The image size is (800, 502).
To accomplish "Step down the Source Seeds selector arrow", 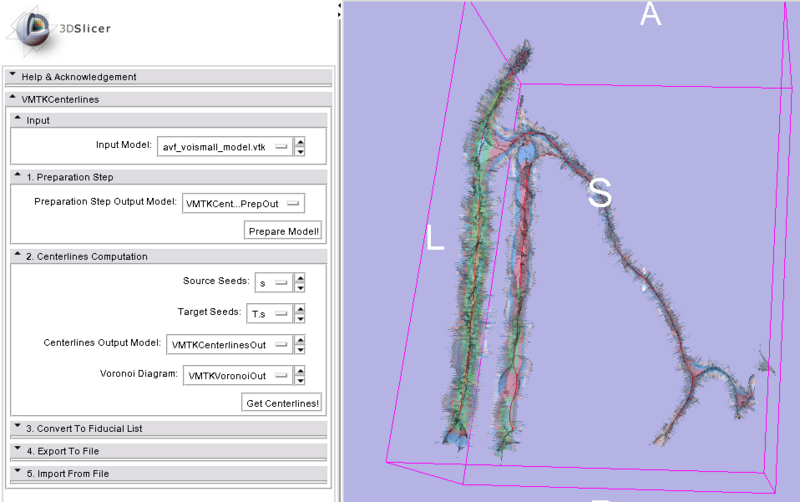I will 300,289.
